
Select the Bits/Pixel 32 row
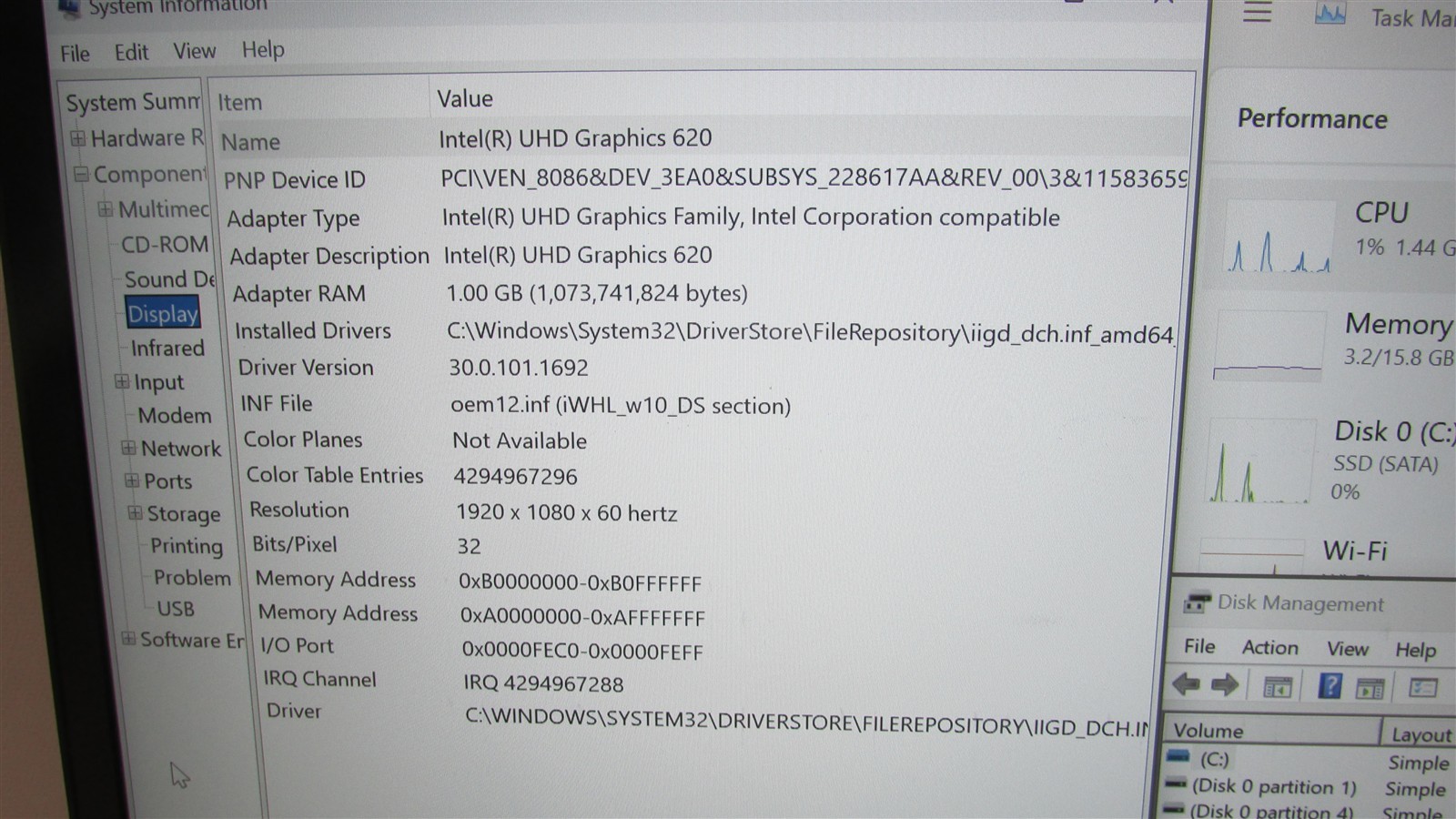click(x=707, y=545)
